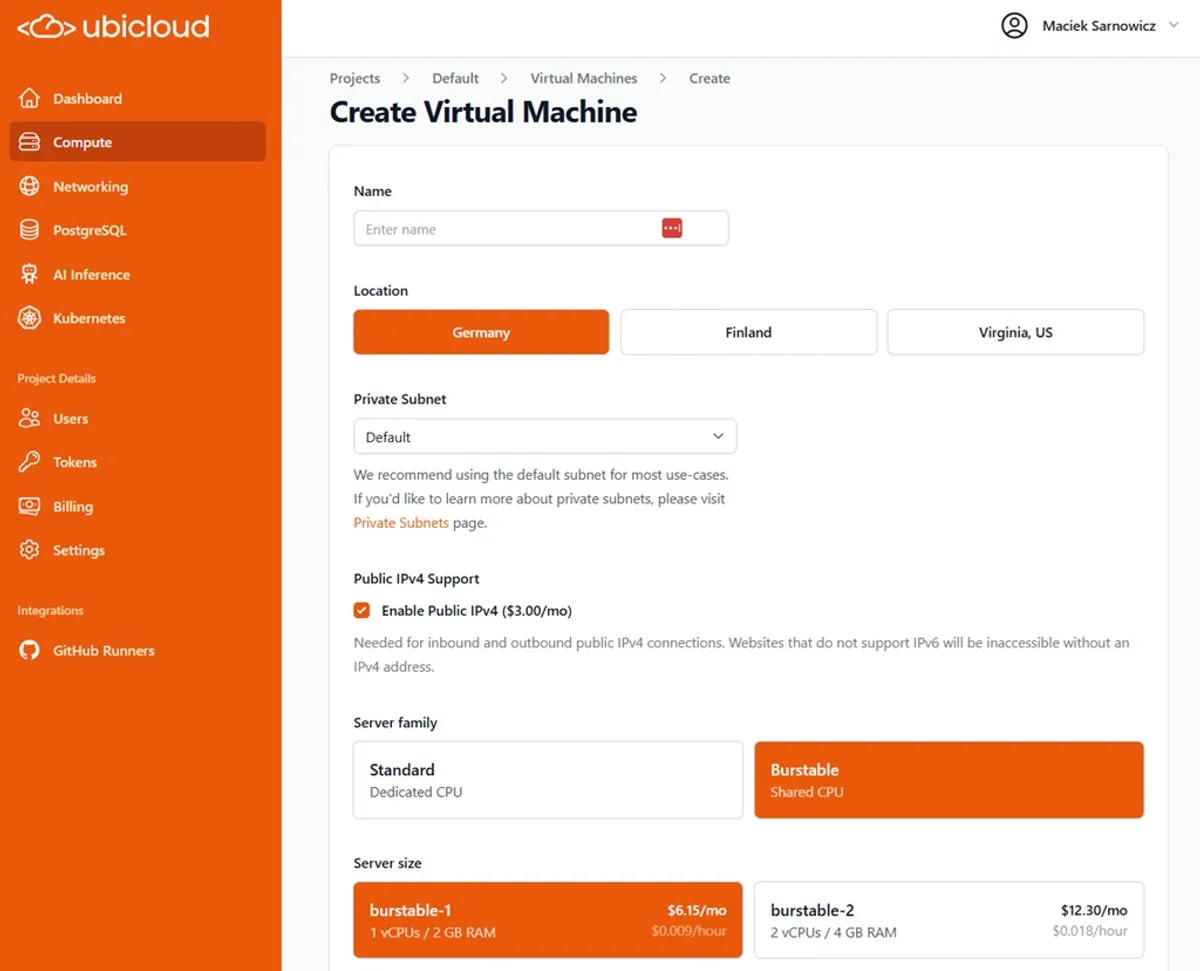Open the Private Subnet dropdown

[x=544, y=437]
